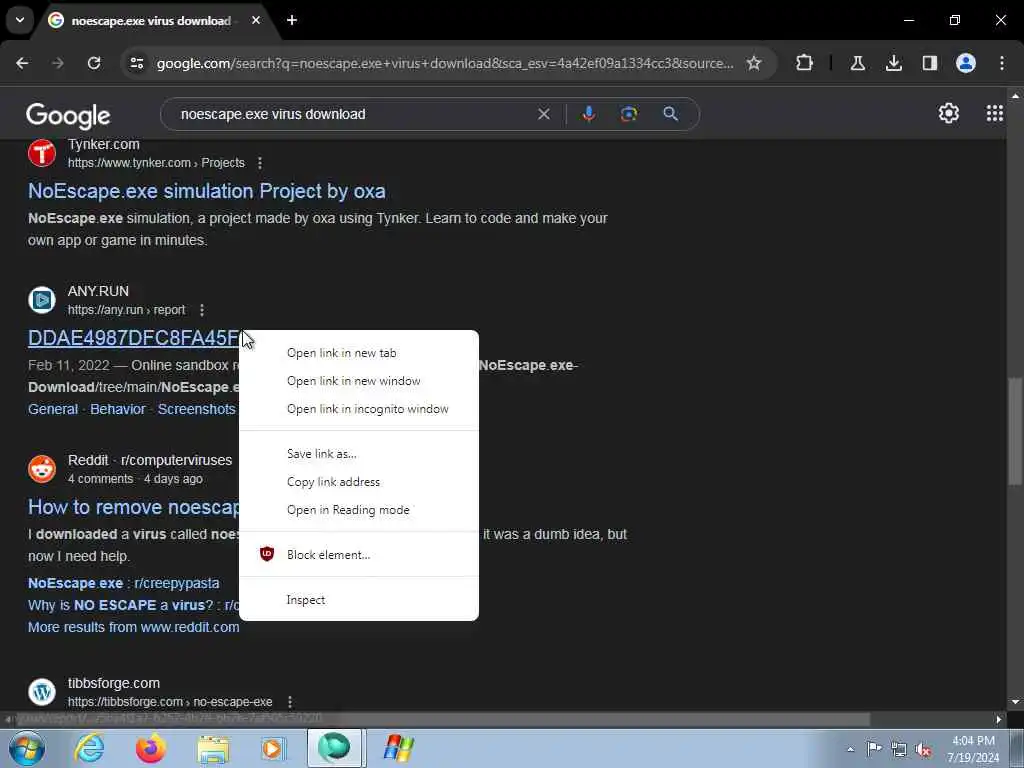Go back to the previous page
The width and height of the screenshot is (1024, 768).
coord(22,63)
